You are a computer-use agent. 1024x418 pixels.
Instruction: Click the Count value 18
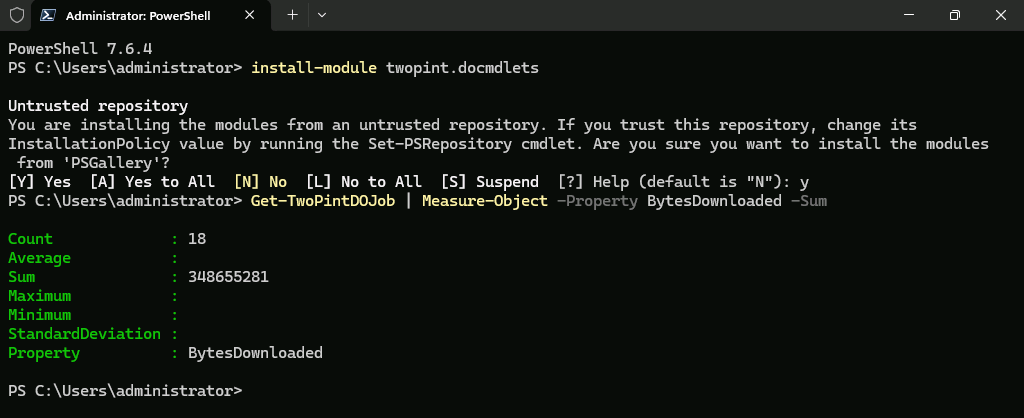click(x=197, y=239)
